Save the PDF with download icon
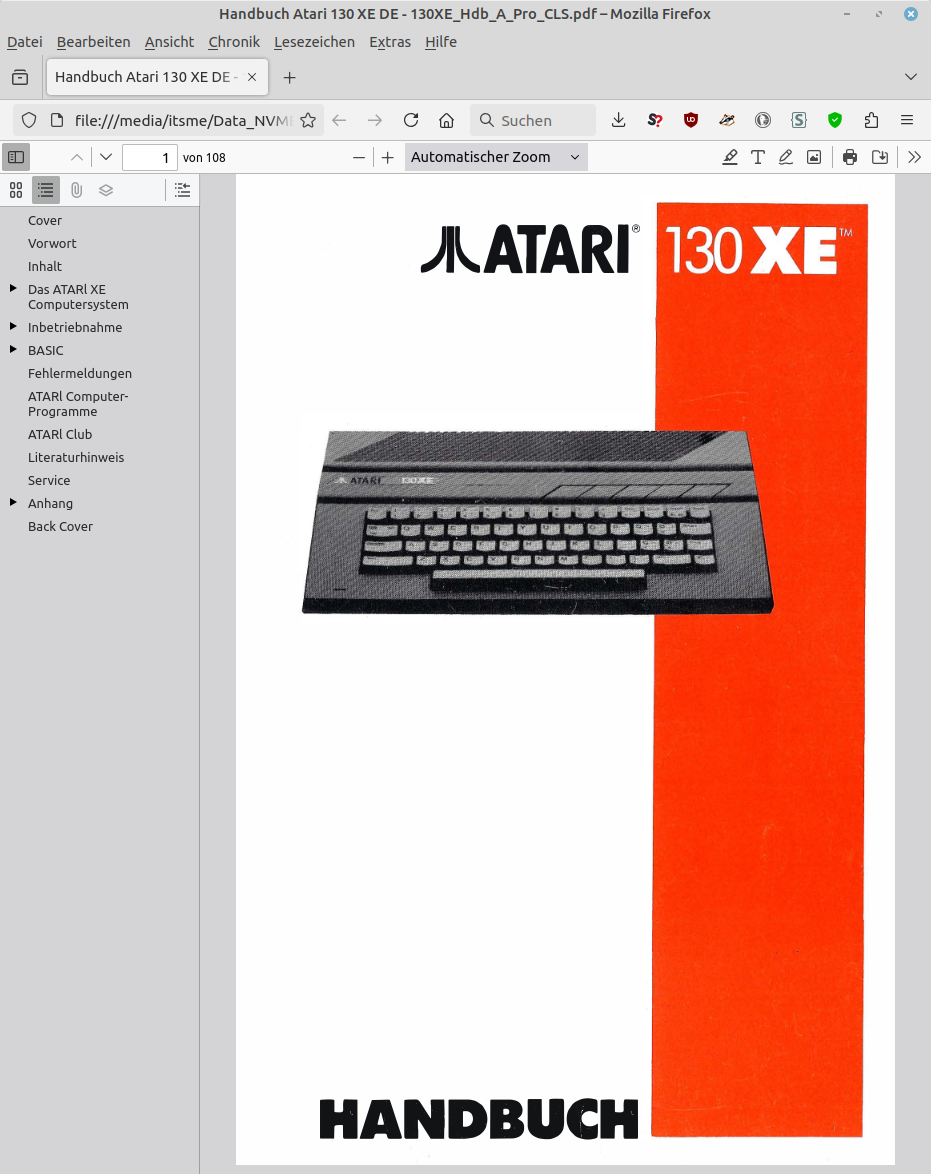931x1174 pixels. point(880,157)
